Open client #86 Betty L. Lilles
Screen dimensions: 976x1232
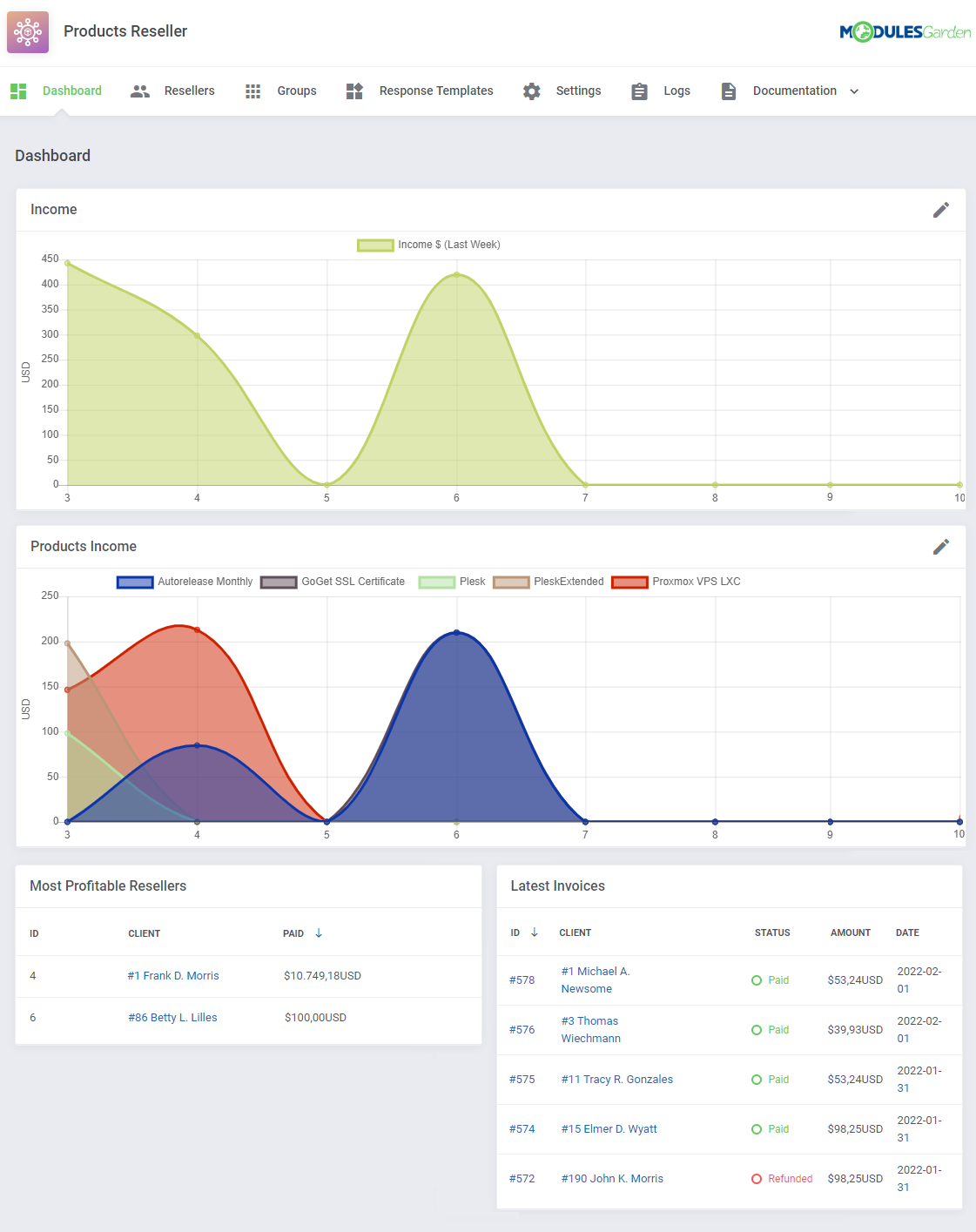coord(172,1018)
